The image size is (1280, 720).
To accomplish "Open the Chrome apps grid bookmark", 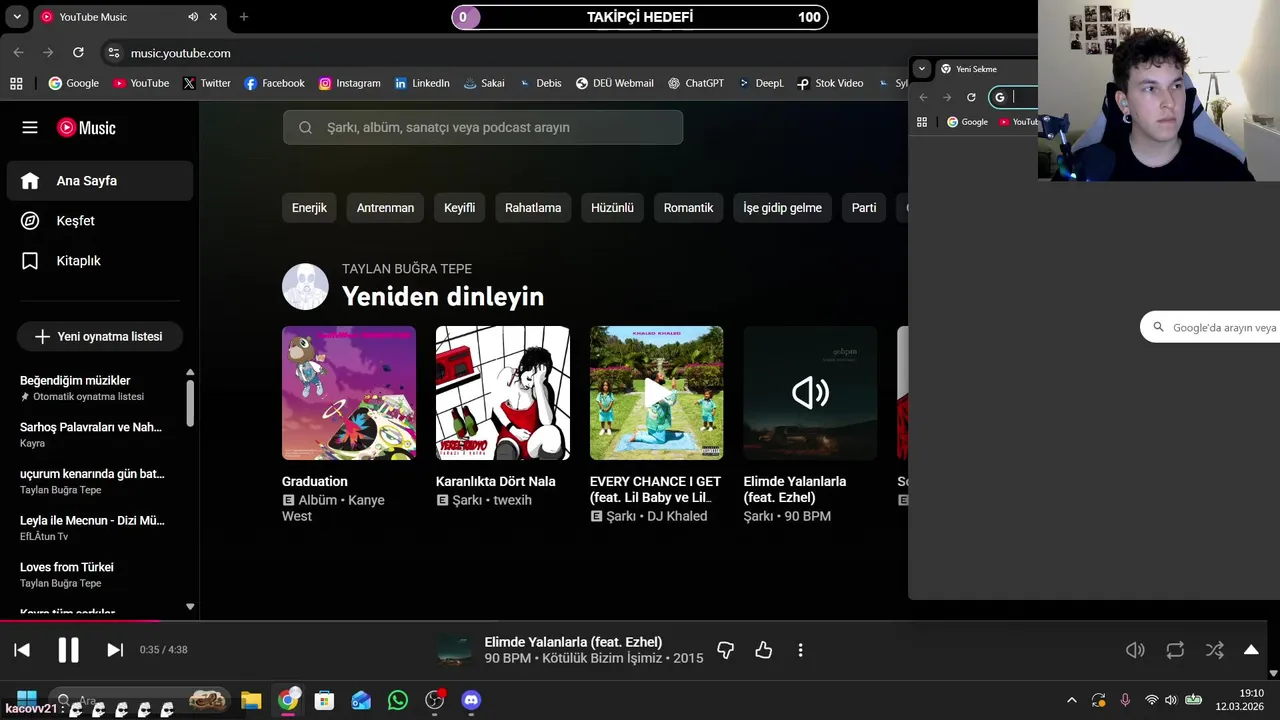I will coord(16,83).
